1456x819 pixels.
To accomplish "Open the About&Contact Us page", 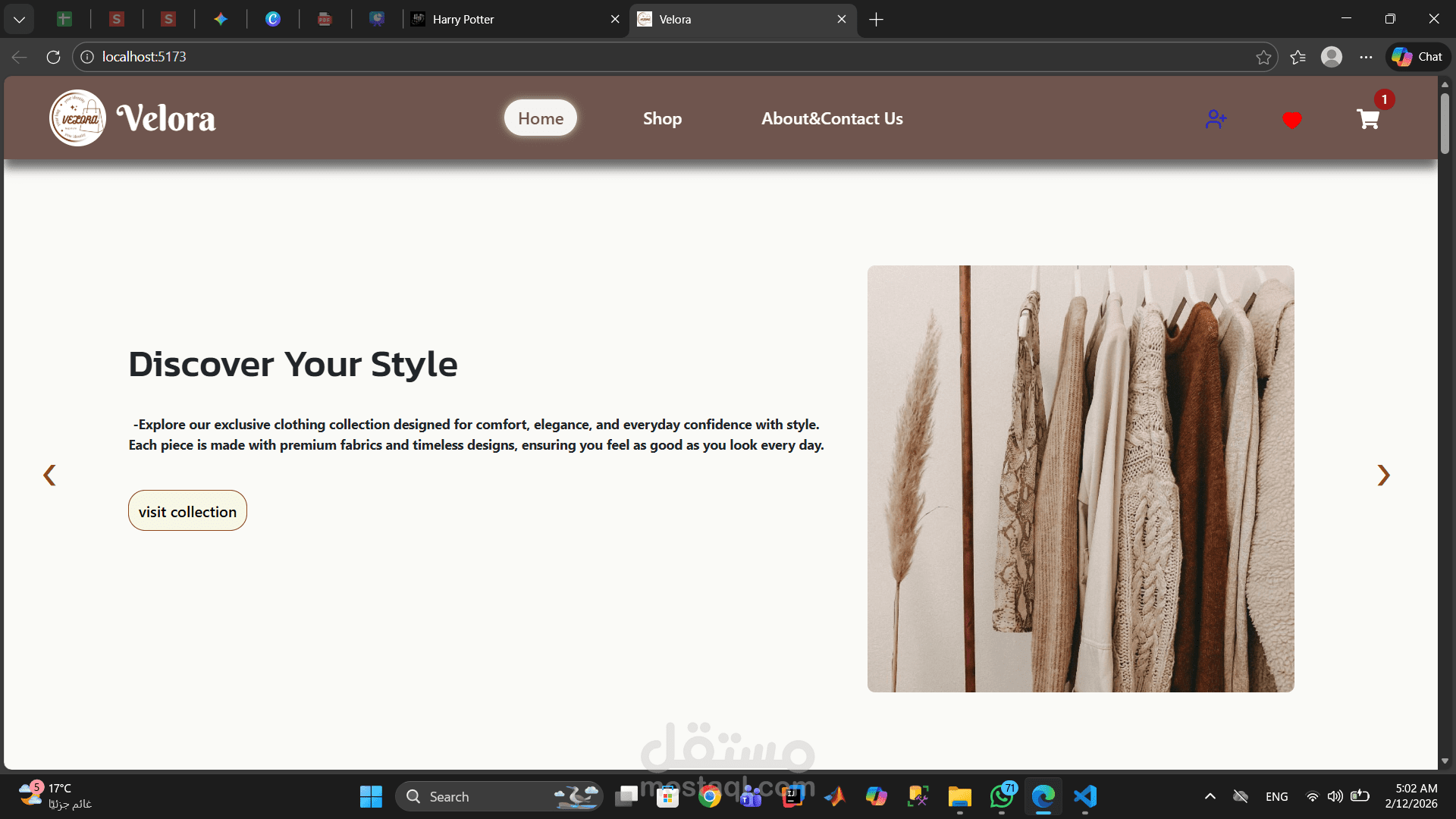I will (831, 118).
